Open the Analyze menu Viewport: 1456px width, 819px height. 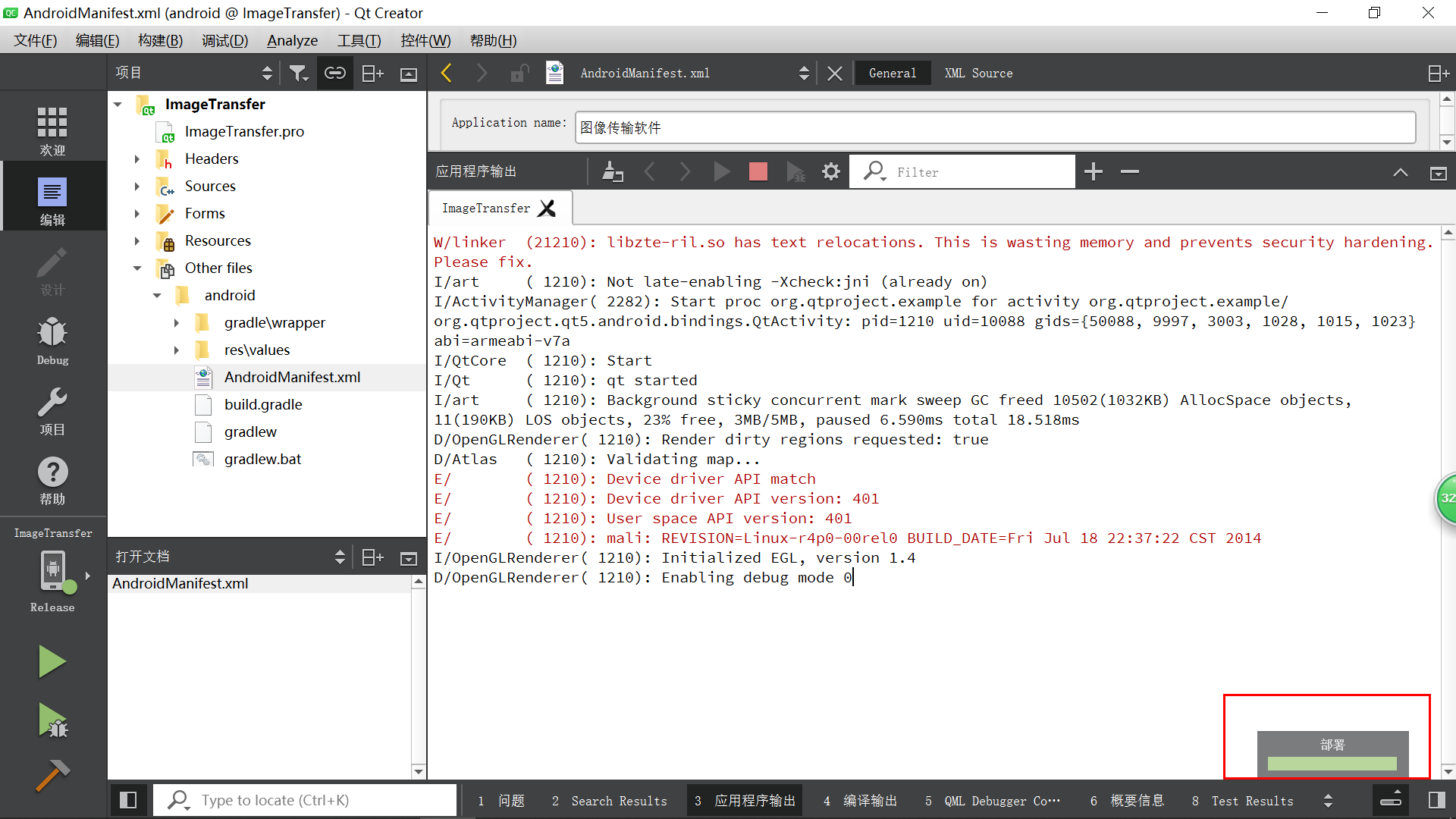[292, 41]
